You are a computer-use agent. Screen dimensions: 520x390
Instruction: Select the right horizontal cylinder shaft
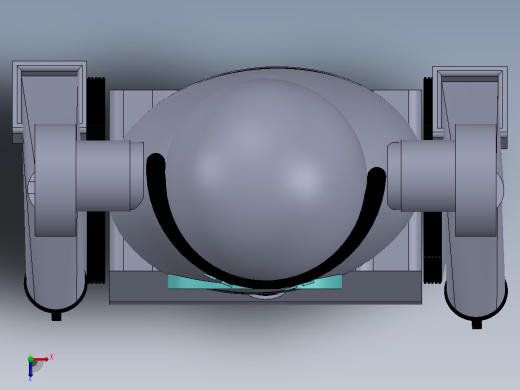[422, 176]
